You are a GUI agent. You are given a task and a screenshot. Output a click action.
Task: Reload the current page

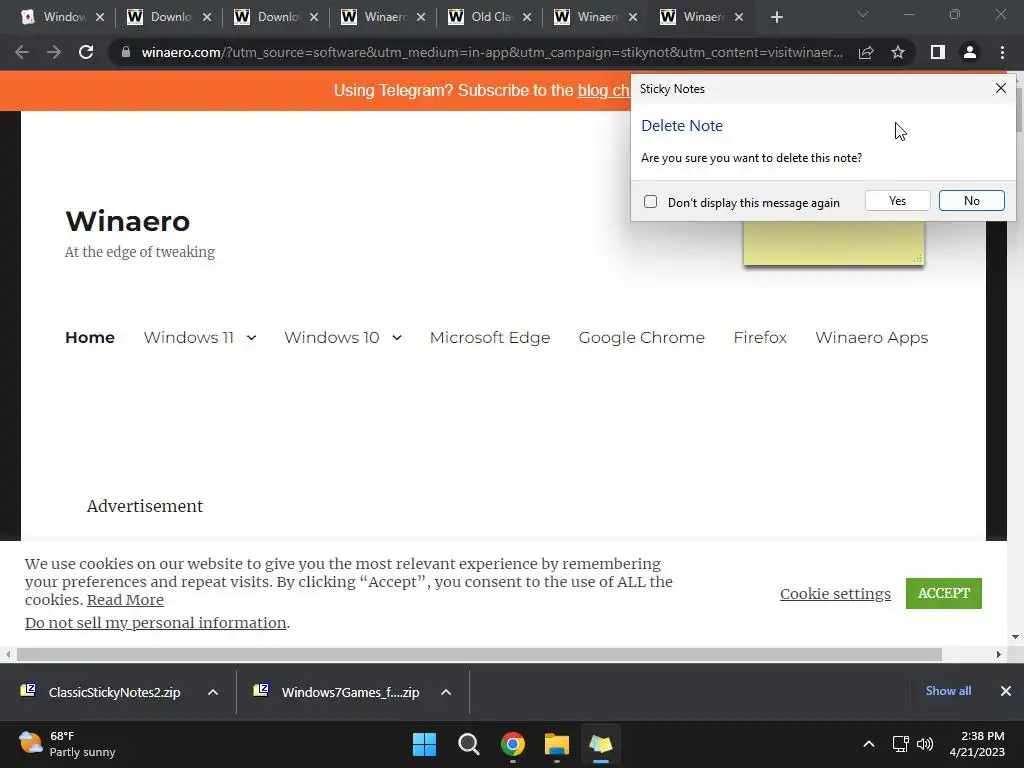[x=86, y=52]
